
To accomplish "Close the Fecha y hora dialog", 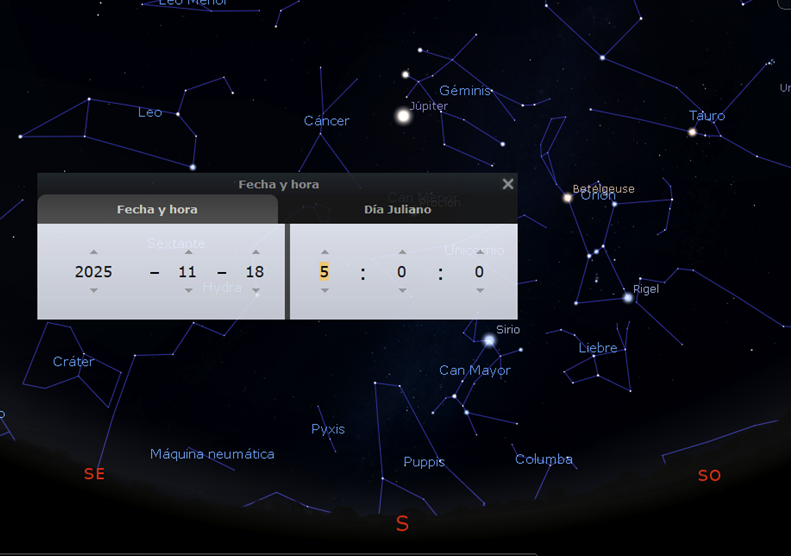I will point(508,184).
